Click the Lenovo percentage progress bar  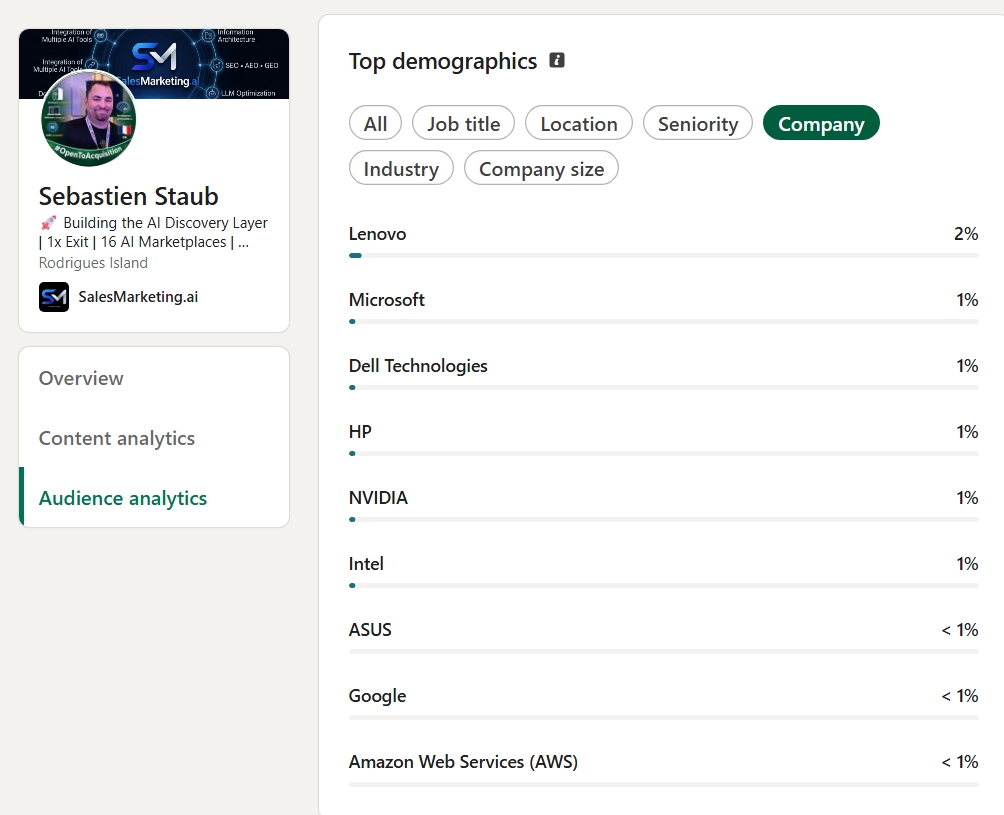click(663, 255)
